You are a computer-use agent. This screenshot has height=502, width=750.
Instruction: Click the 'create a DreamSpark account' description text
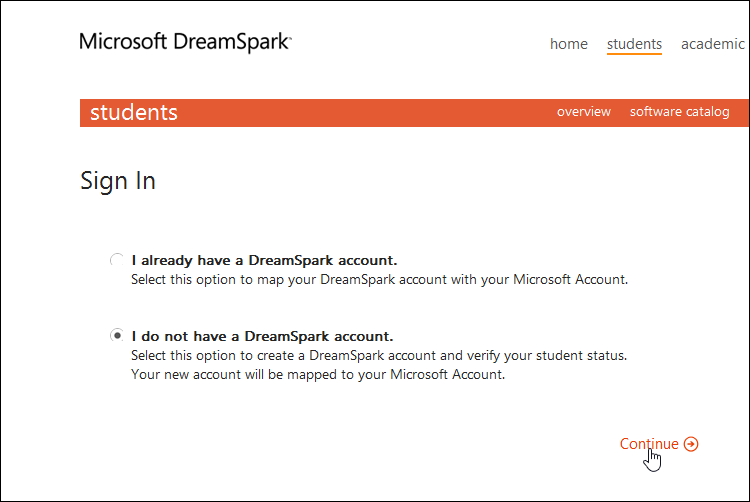[379, 356]
